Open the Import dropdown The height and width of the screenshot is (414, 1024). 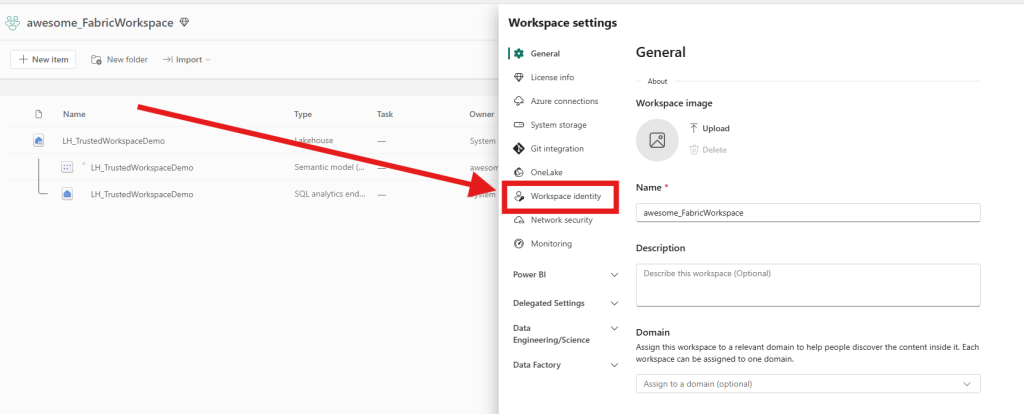coord(187,59)
